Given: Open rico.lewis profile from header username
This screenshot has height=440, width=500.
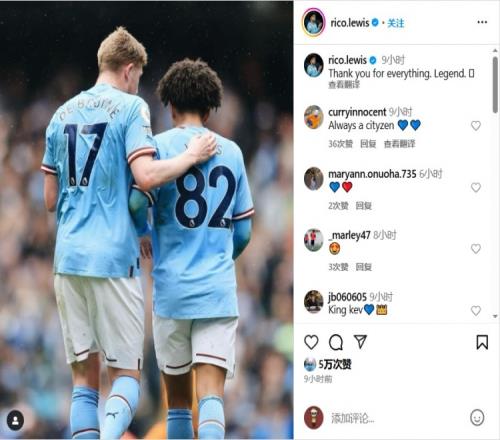Looking at the screenshot, I should [350, 23].
